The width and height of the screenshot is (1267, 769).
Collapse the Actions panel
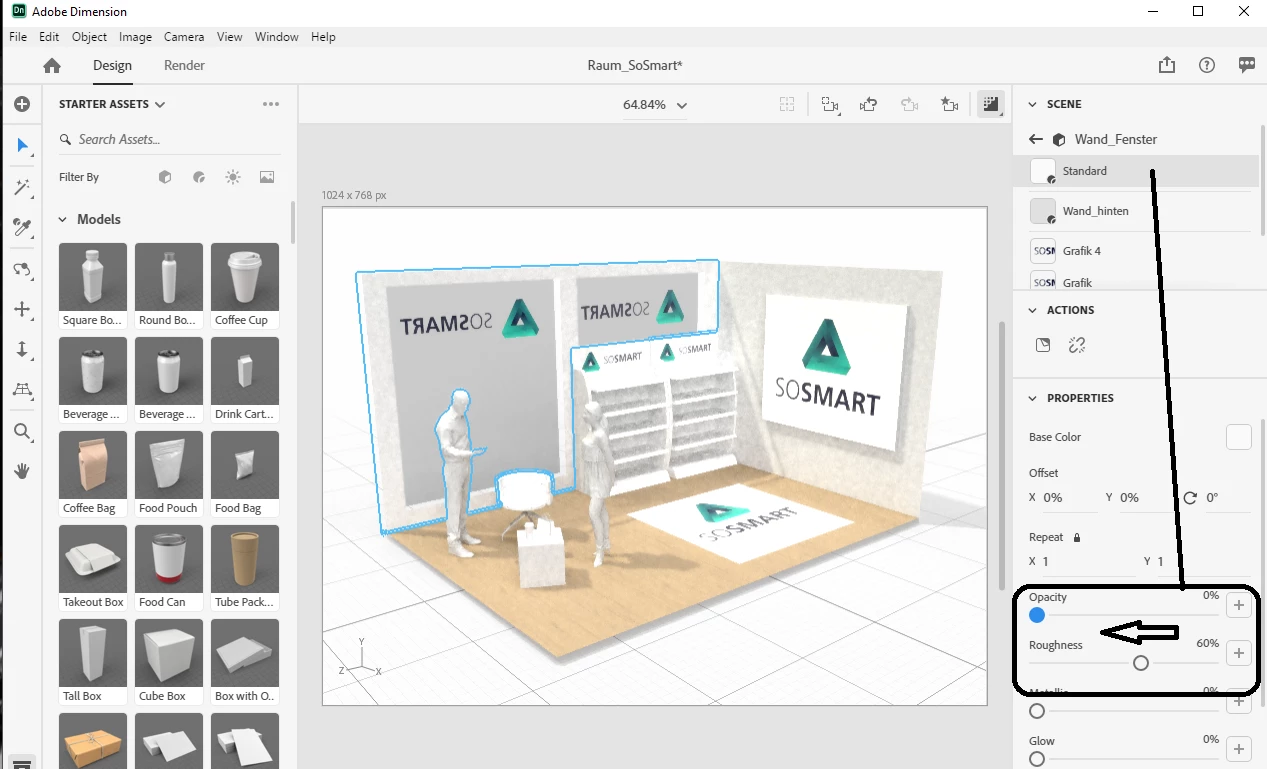click(x=1033, y=310)
